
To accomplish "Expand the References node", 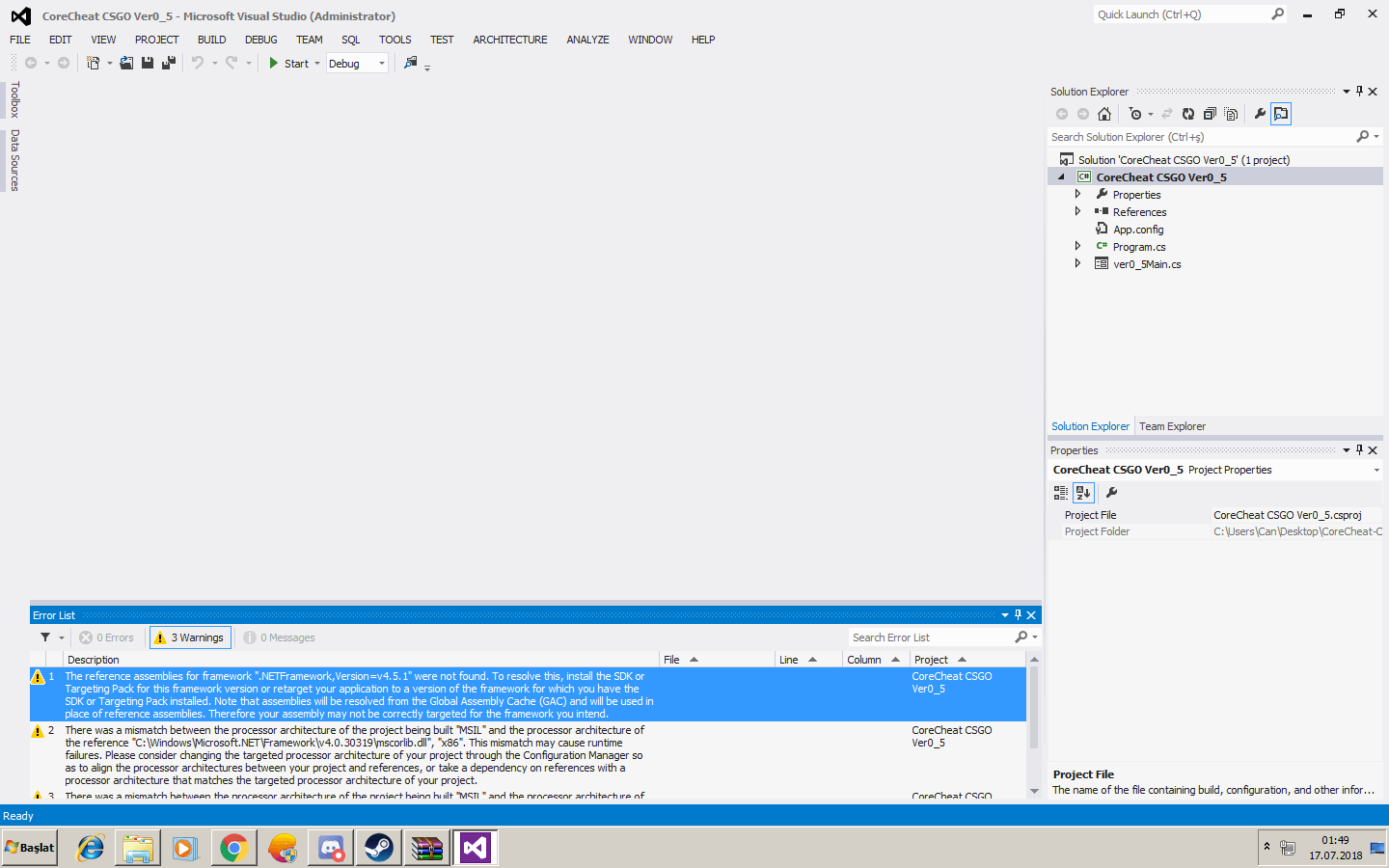I will pos(1077,212).
